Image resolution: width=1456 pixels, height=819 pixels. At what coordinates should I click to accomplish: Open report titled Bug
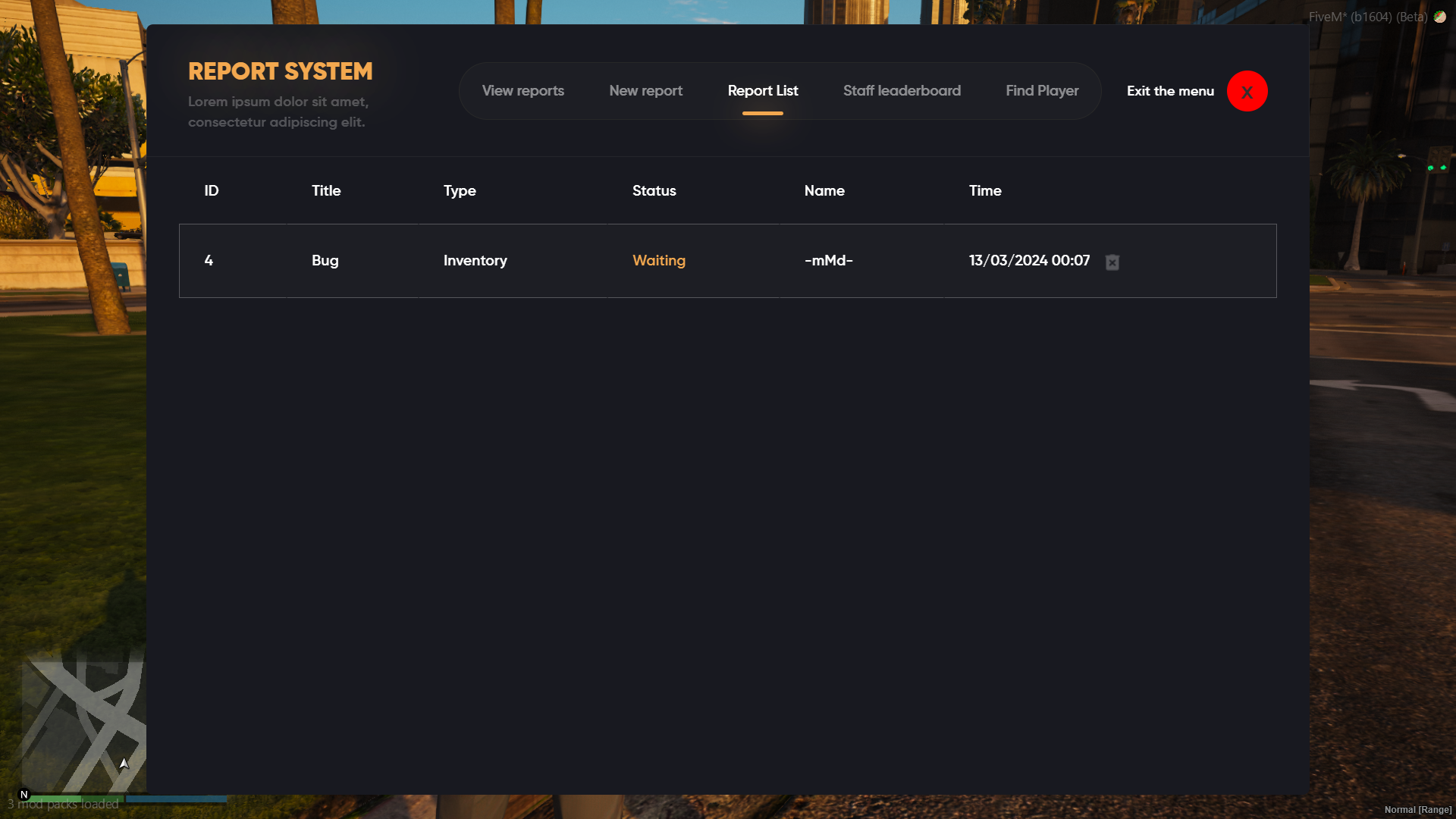click(325, 260)
